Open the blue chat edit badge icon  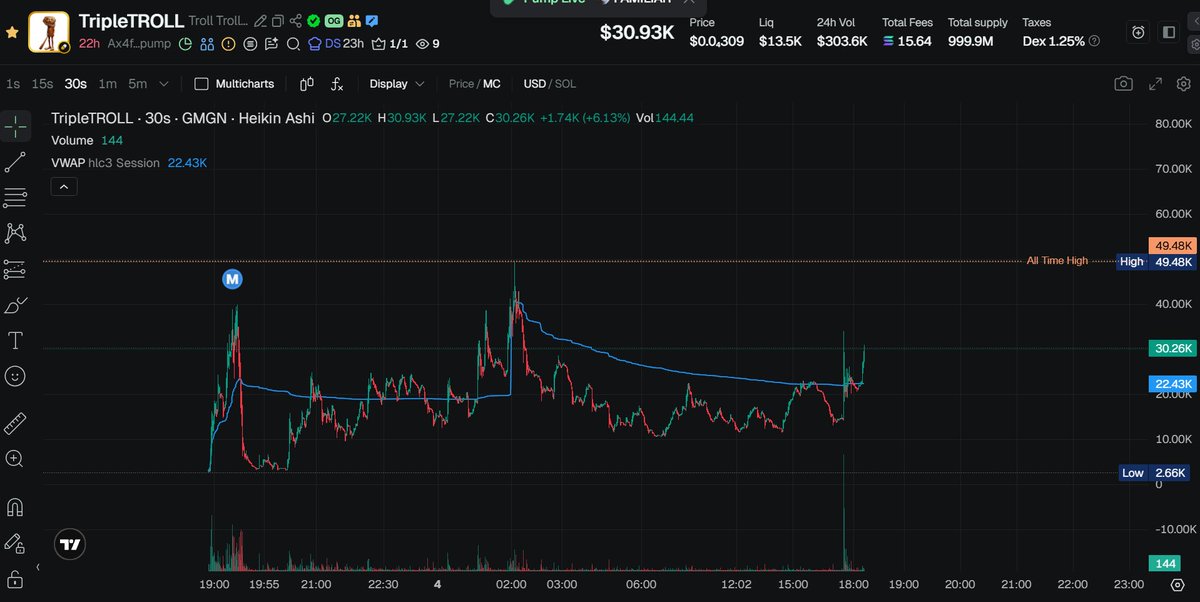pos(372,21)
